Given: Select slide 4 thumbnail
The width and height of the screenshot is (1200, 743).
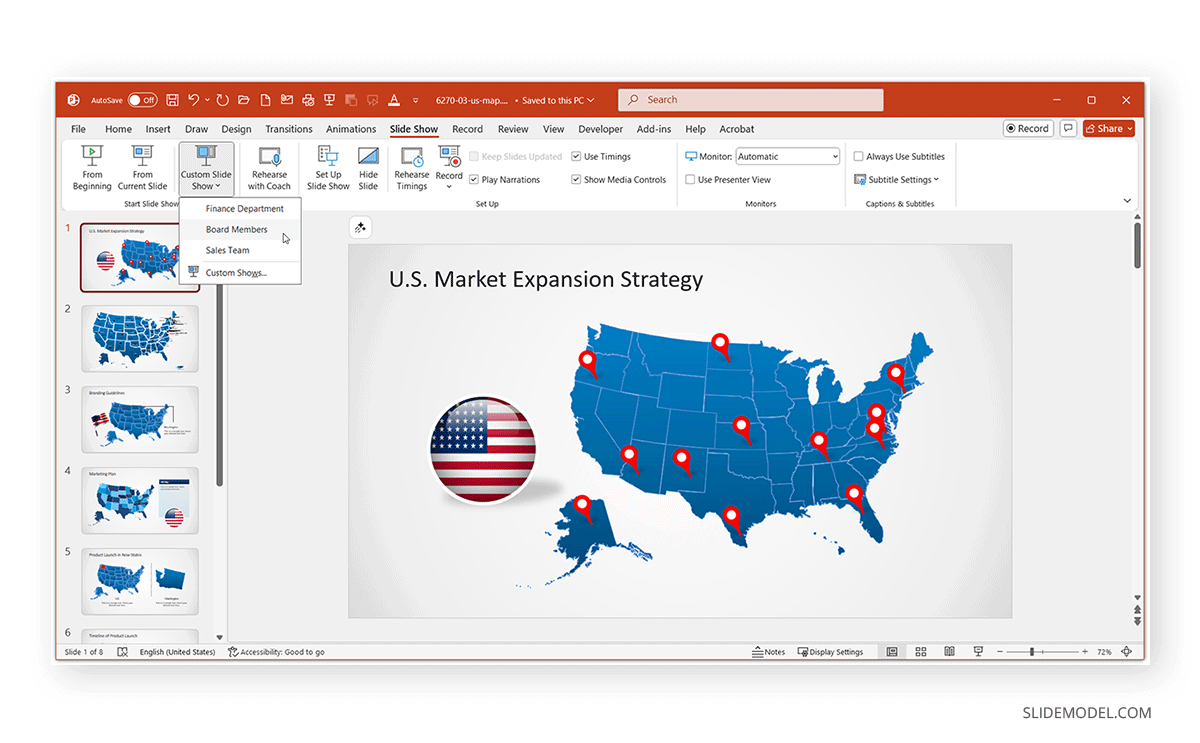Looking at the screenshot, I should (x=140, y=500).
